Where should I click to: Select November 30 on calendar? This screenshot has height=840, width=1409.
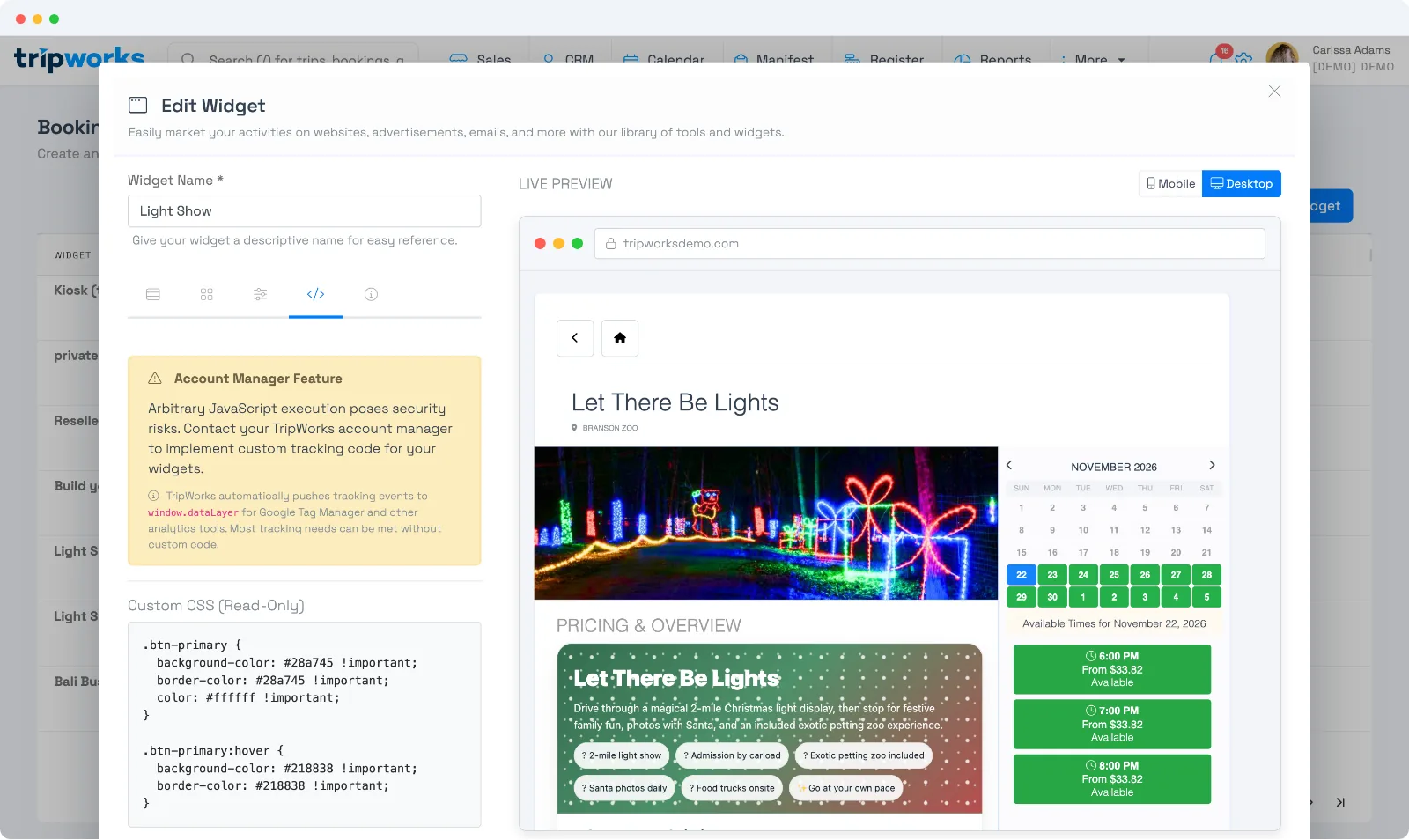[x=1052, y=597]
